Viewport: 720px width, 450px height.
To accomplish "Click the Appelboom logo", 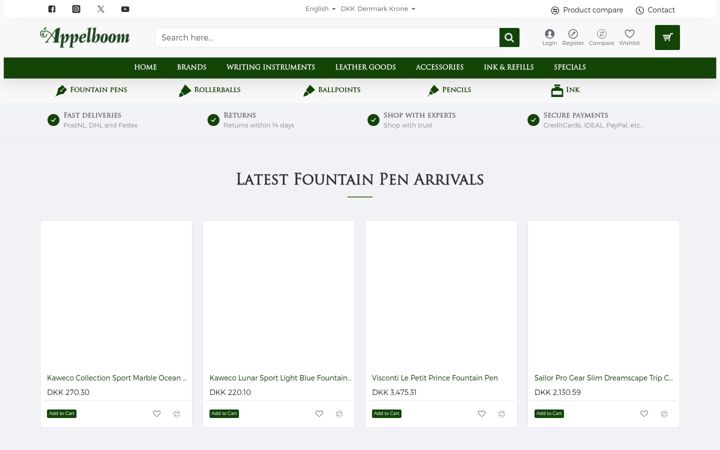I will [x=84, y=37].
